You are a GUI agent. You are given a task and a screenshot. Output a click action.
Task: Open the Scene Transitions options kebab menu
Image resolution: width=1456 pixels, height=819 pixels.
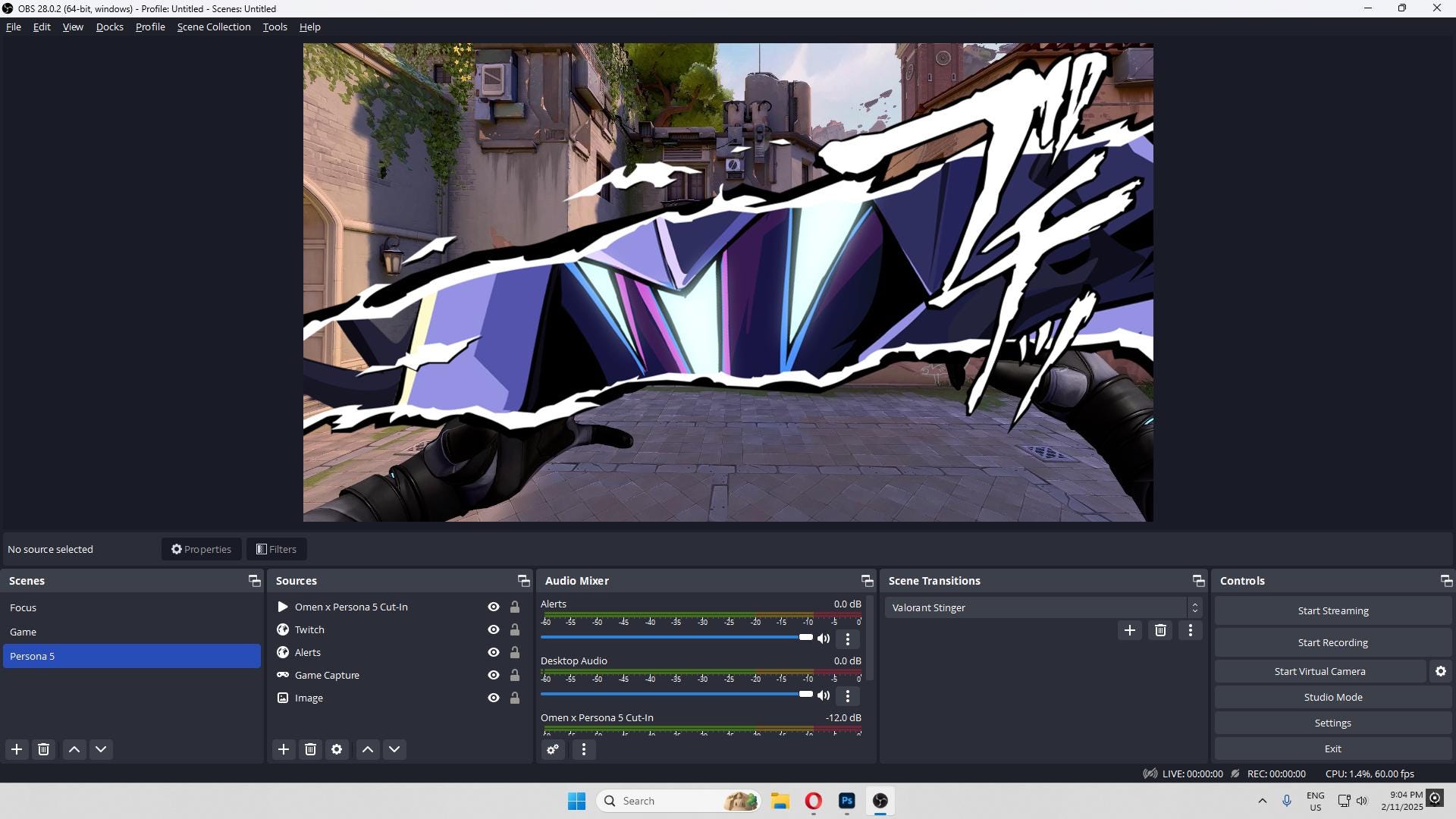[x=1190, y=630]
